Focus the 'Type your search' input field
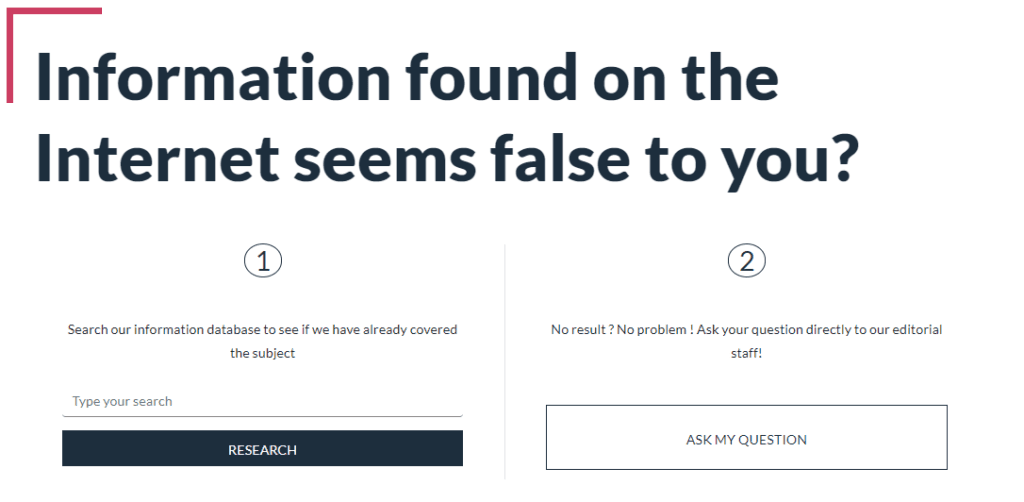Screen dimensions: 1024x502 pos(262,401)
